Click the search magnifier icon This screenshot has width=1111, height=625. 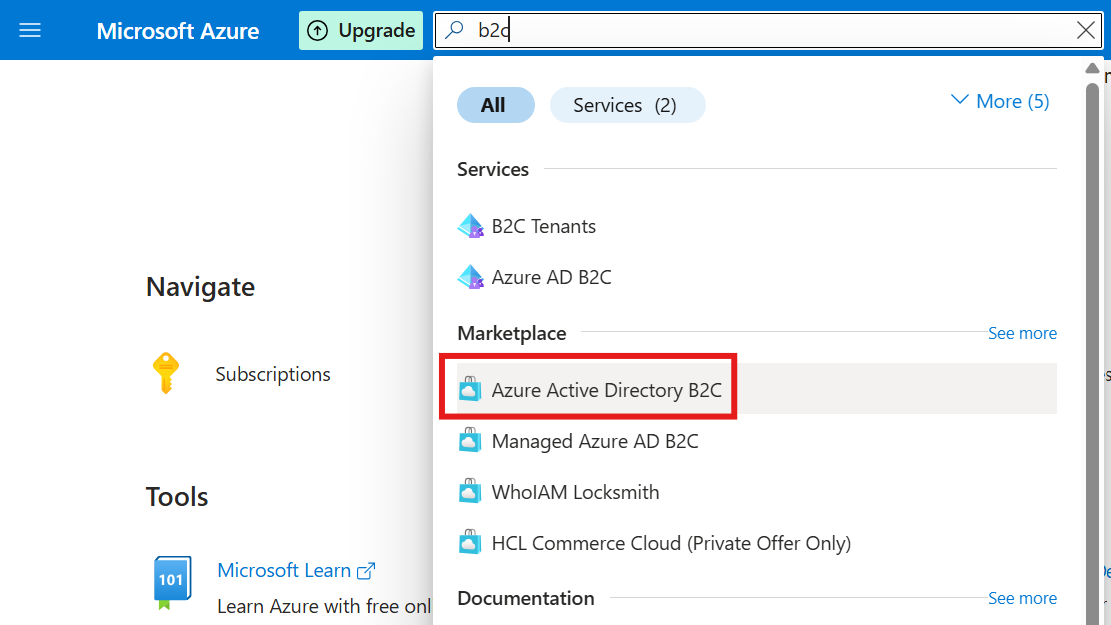454,30
